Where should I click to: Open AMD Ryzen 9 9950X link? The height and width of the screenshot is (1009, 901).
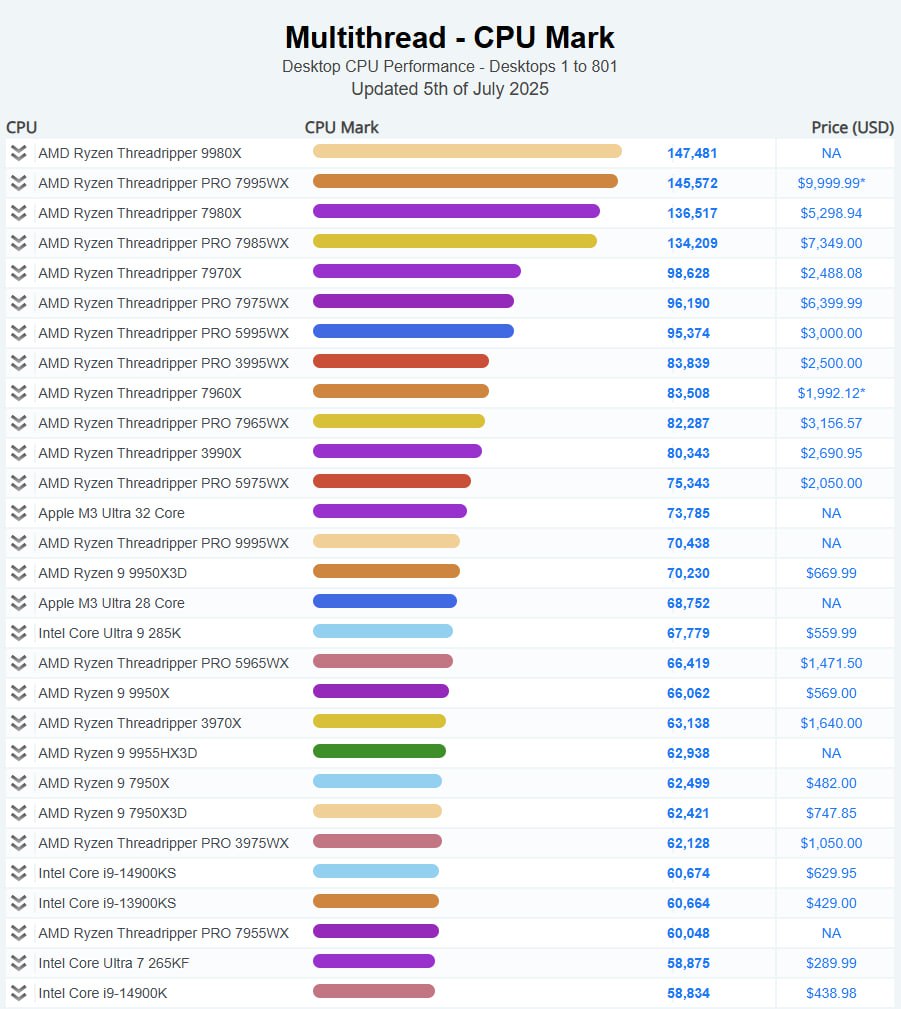click(104, 693)
